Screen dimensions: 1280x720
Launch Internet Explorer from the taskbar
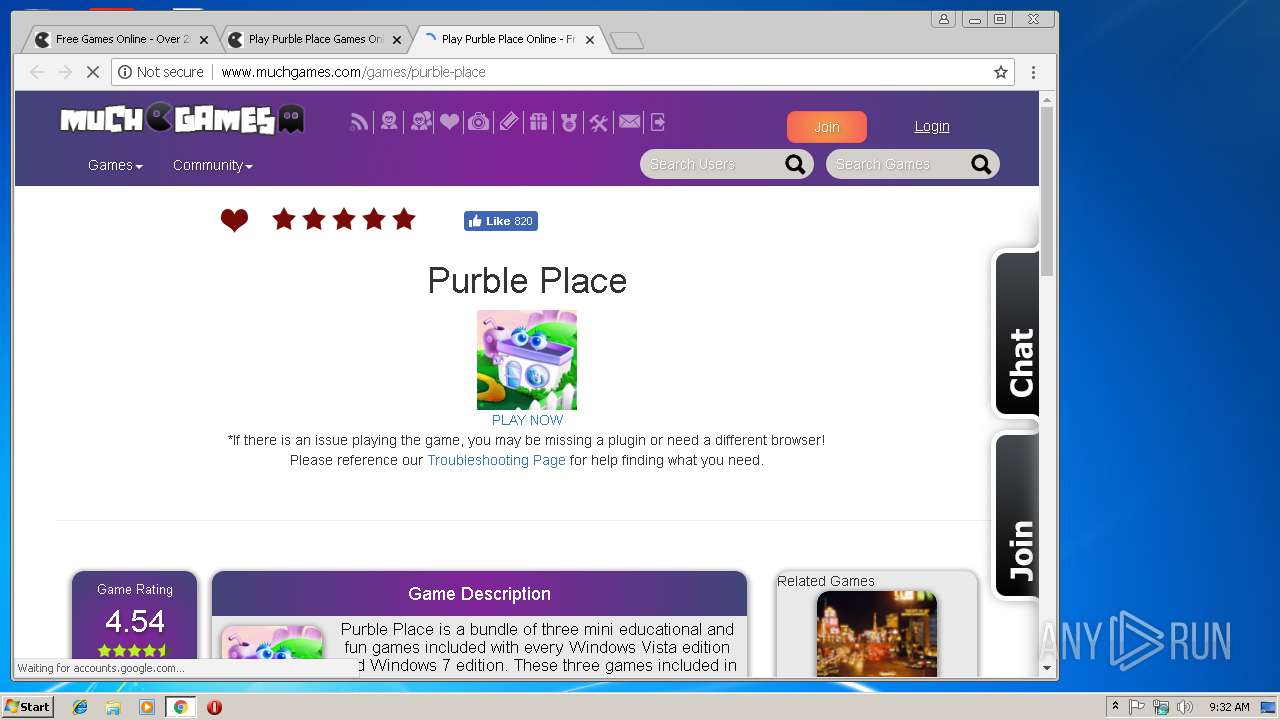[x=80, y=707]
